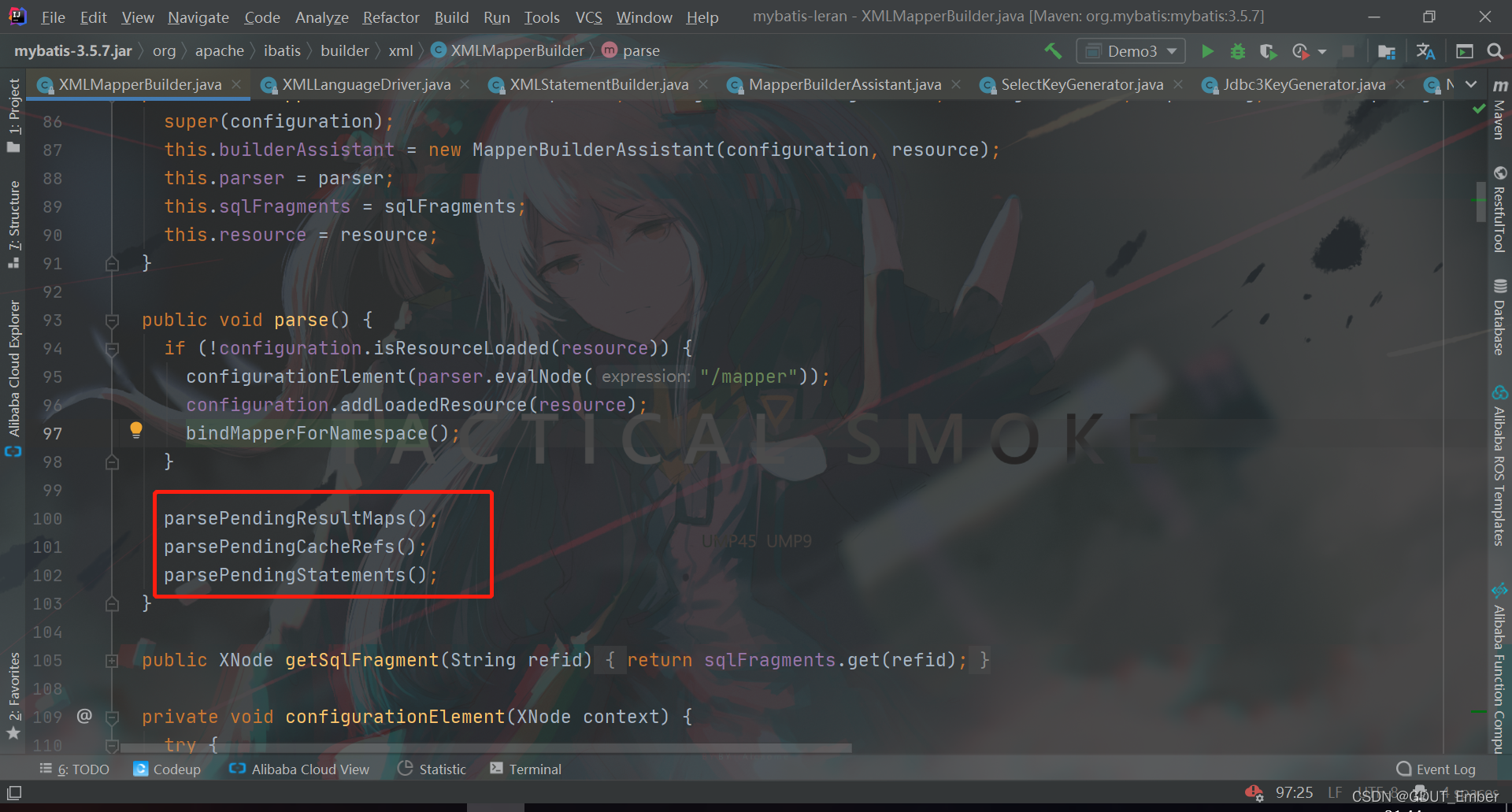
Task: Click mybatis-3.5.7.jar breadcrumb
Action: point(72,51)
